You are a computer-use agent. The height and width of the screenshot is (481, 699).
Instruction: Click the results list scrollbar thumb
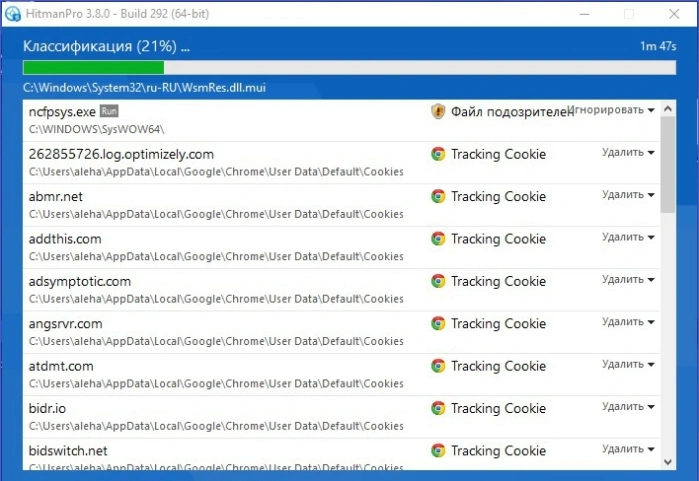(667, 164)
